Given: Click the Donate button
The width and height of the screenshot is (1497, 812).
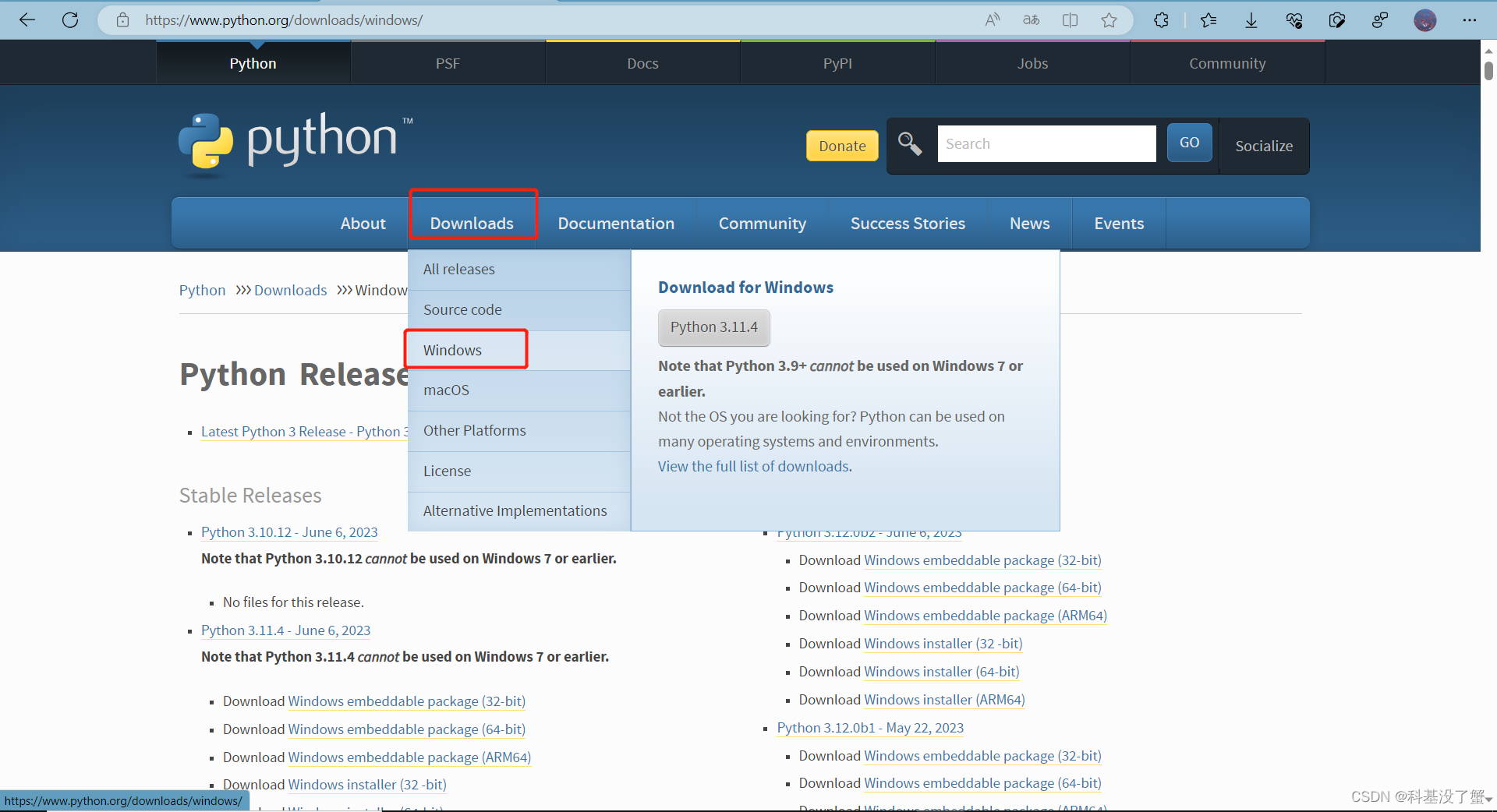Looking at the screenshot, I should [x=842, y=146].
